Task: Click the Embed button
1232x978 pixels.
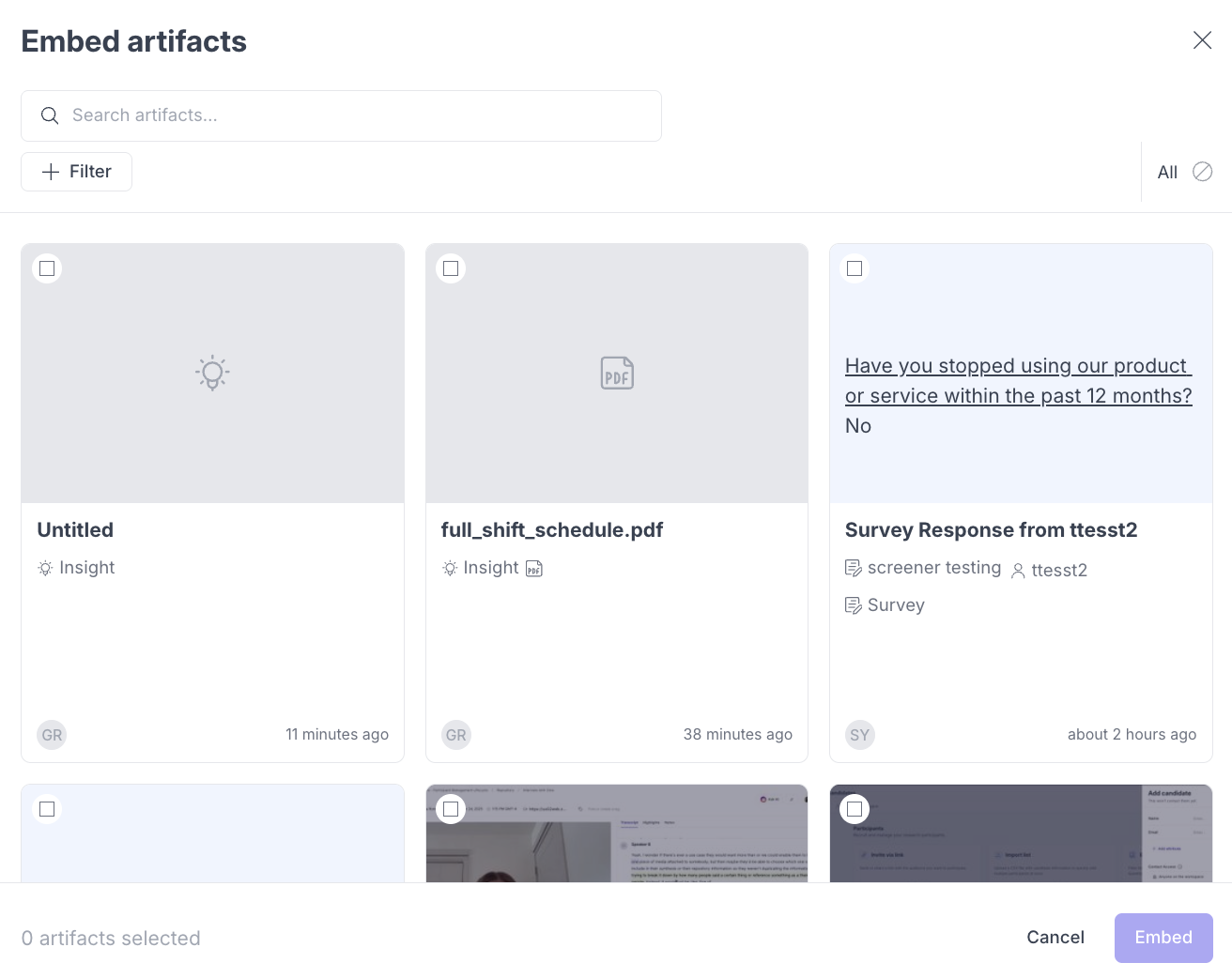Action: (x=1163, y=938)
